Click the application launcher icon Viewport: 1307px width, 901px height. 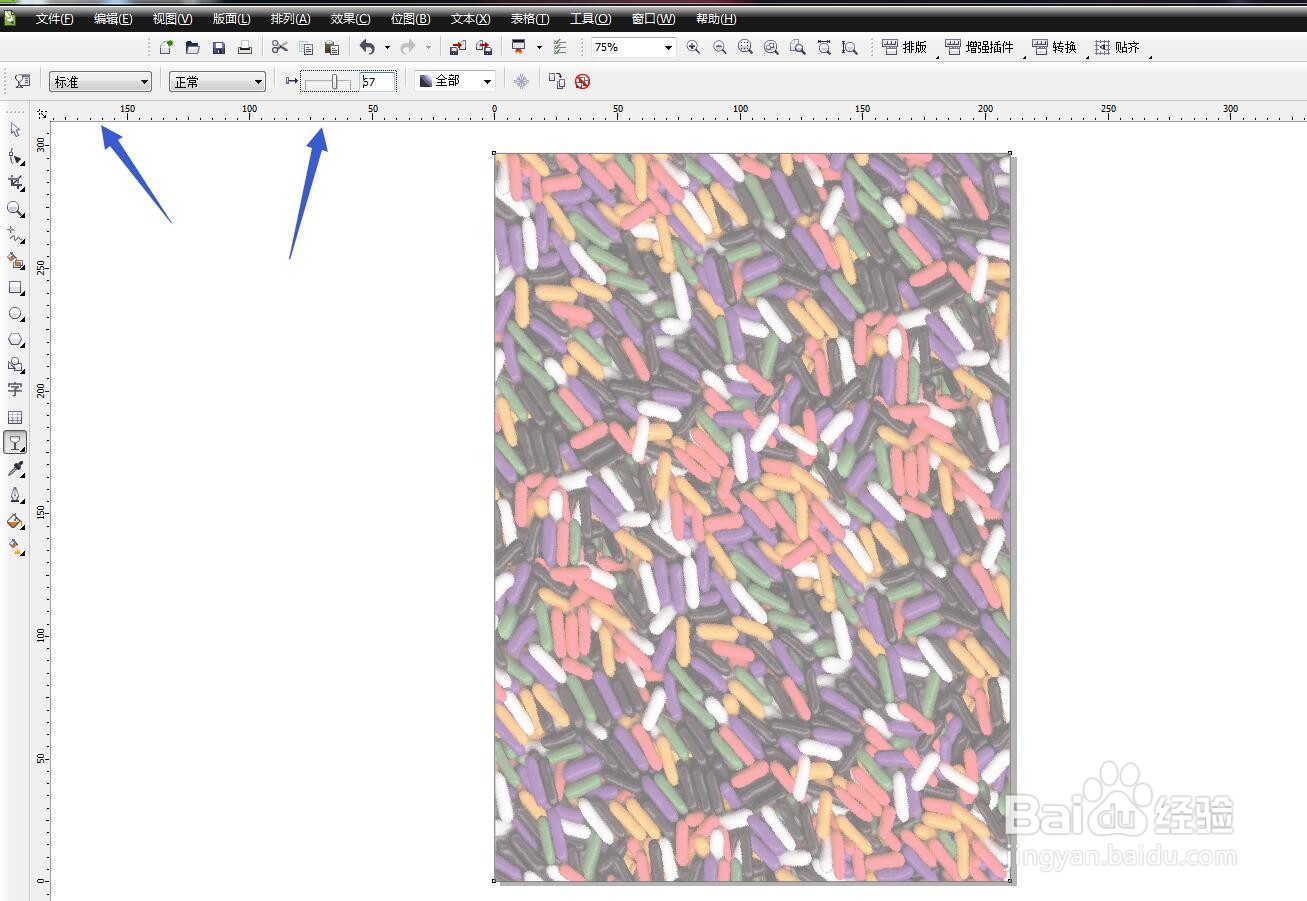518,47
